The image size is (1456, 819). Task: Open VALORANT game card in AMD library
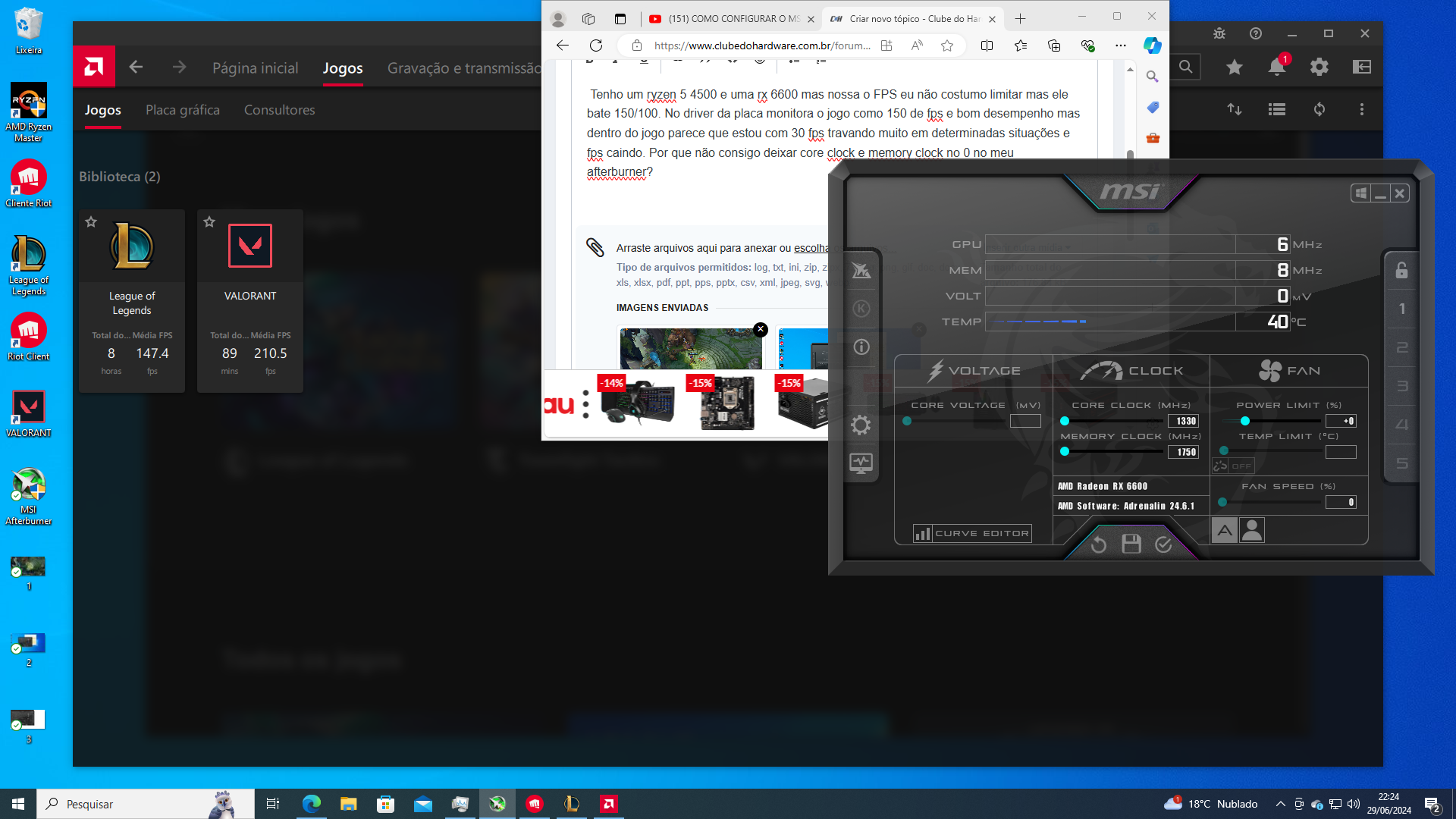[x=250, y=301]
